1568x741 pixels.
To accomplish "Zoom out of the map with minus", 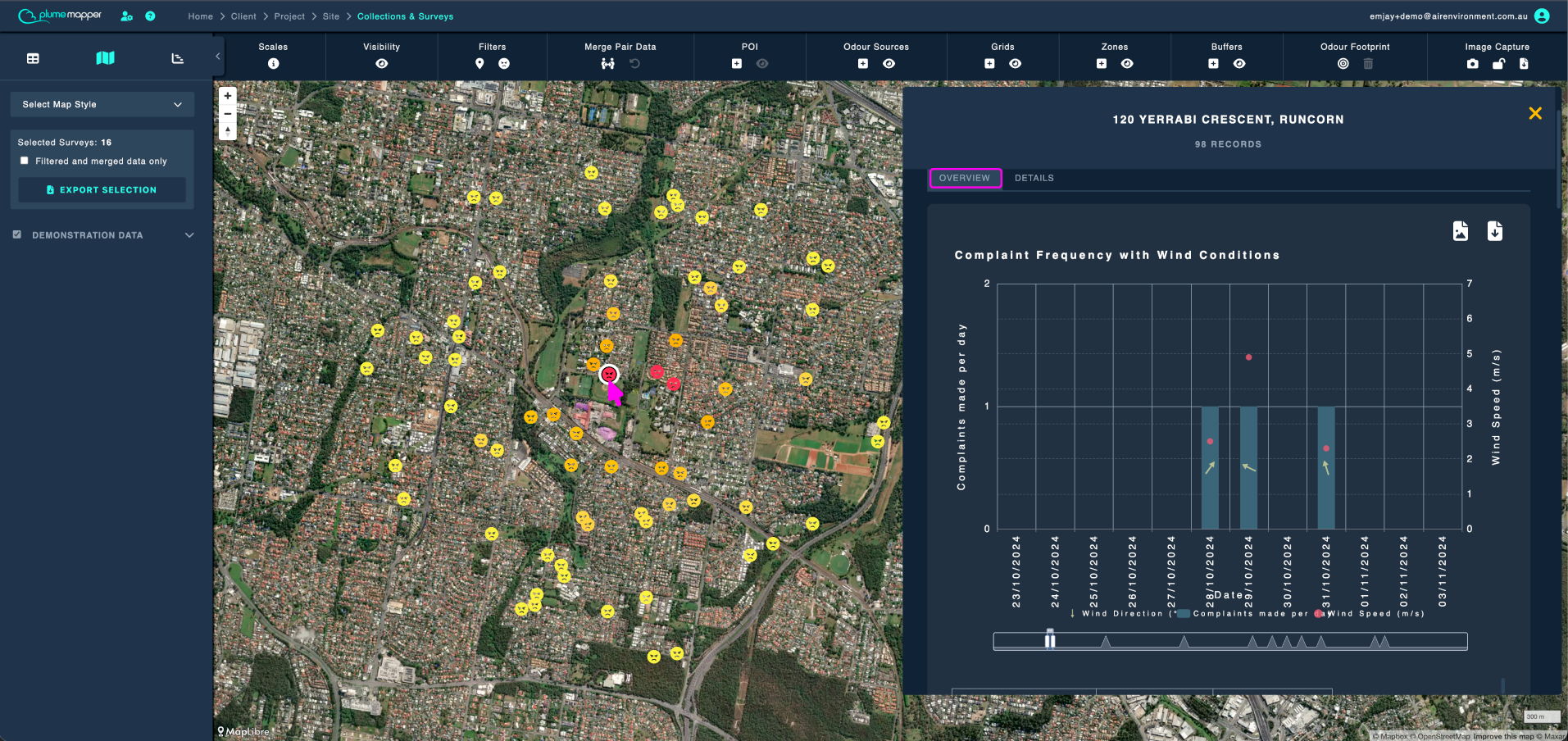I will point(228,114).
